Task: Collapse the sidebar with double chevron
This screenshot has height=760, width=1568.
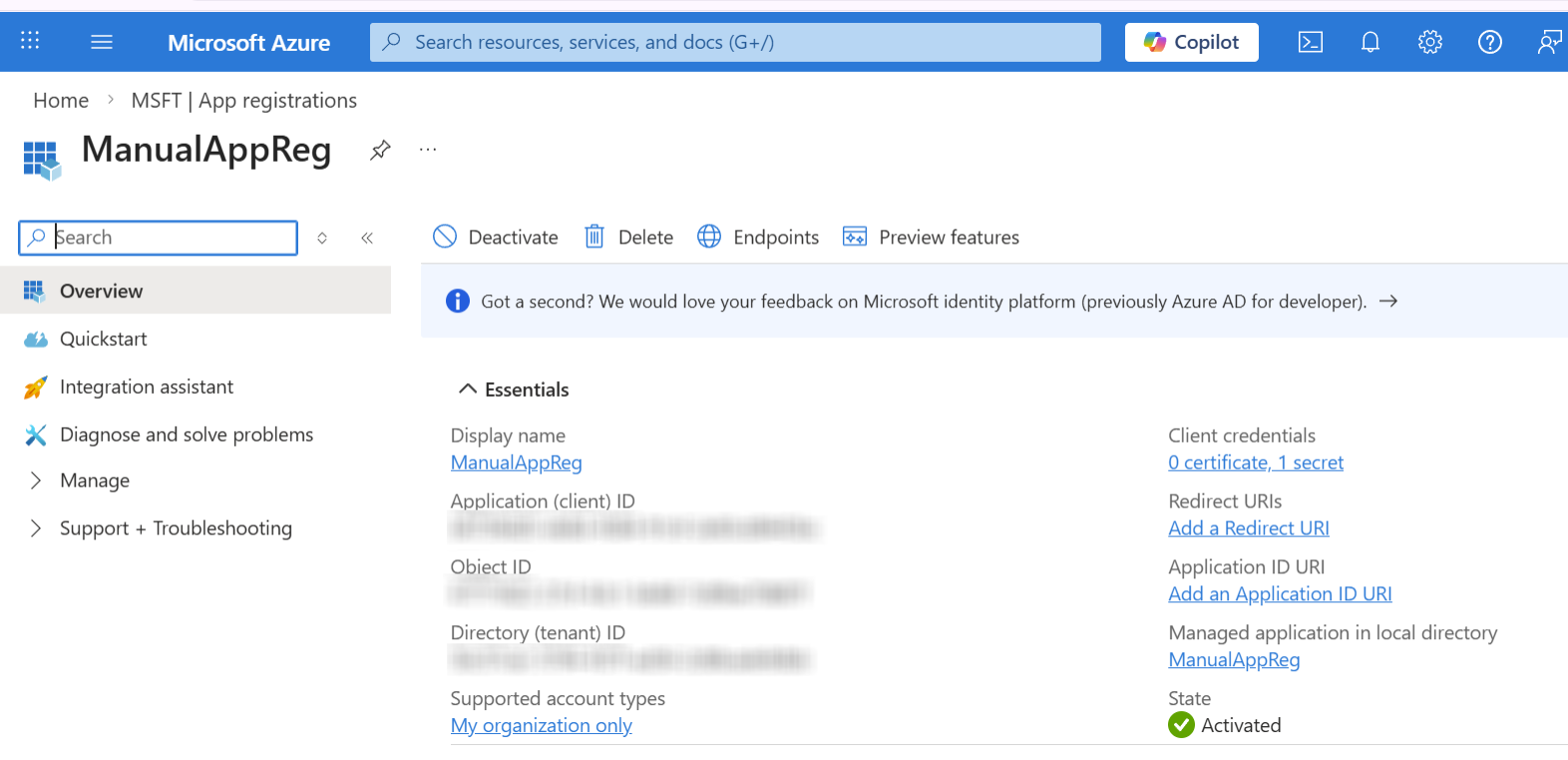Action: tap(367, 237)
